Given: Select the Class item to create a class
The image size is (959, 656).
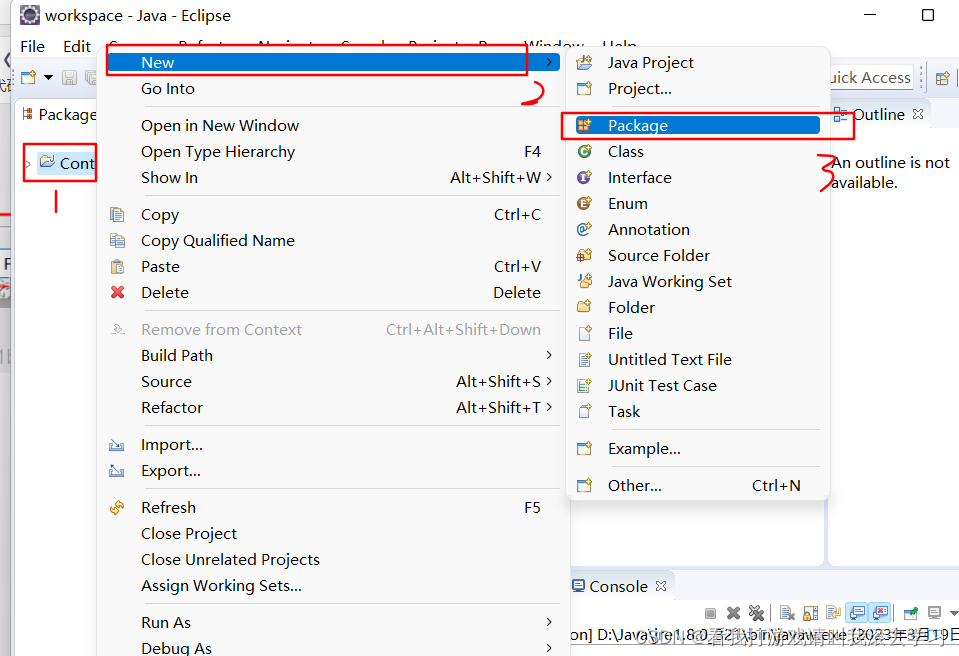Looking at the screenshot, I should click(625, 151).
